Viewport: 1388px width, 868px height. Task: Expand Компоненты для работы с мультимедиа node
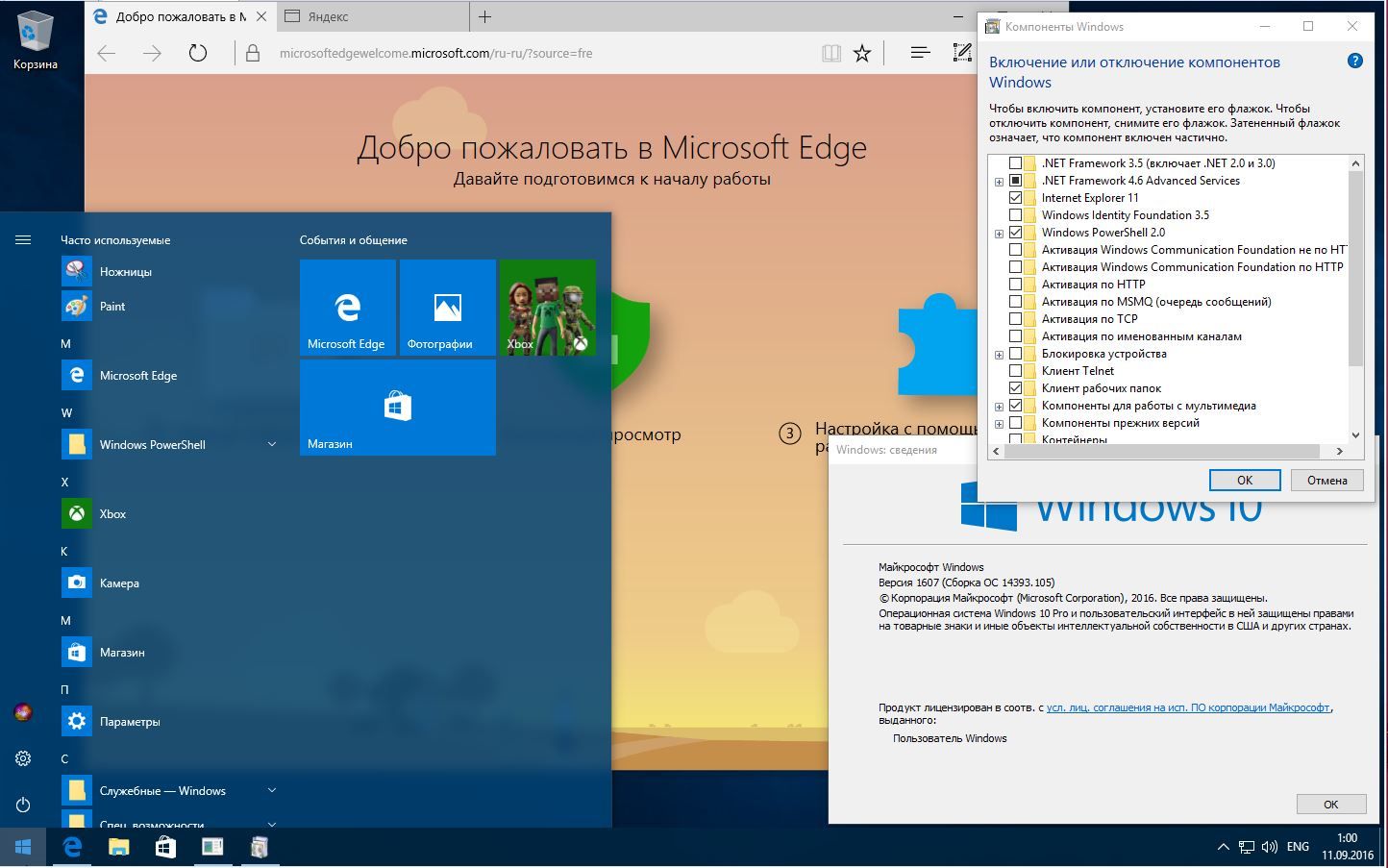tap(999, 407)
